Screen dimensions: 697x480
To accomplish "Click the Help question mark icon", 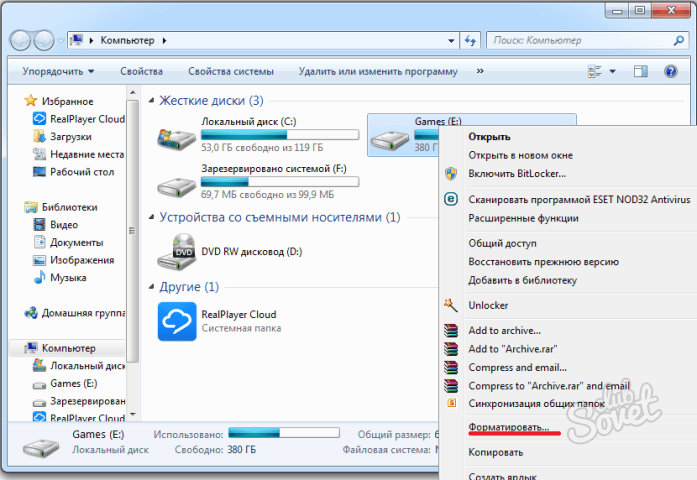I will click(x=670, y=71).
